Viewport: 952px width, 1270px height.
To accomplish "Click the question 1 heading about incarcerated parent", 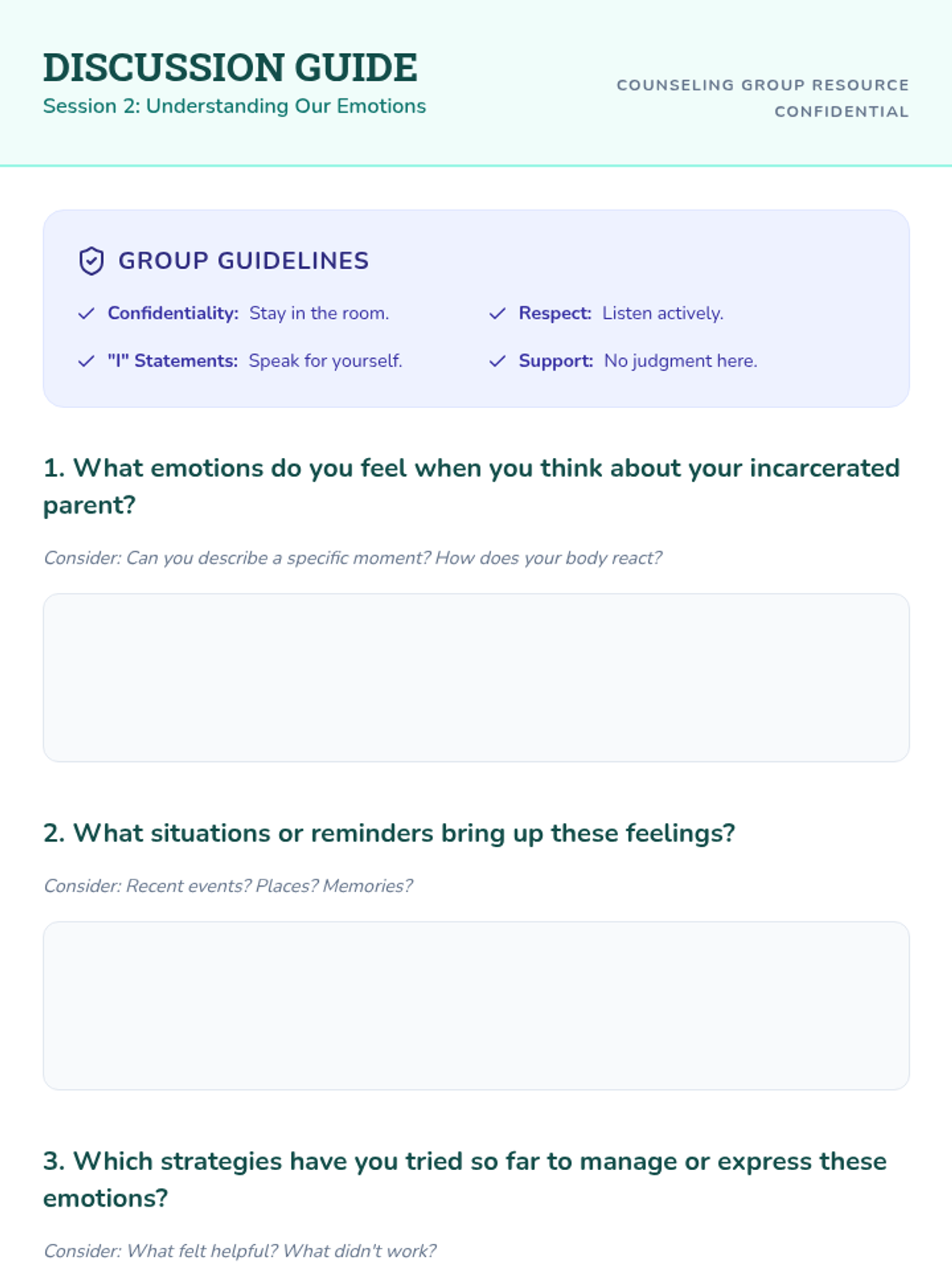I will pos(471,486).
